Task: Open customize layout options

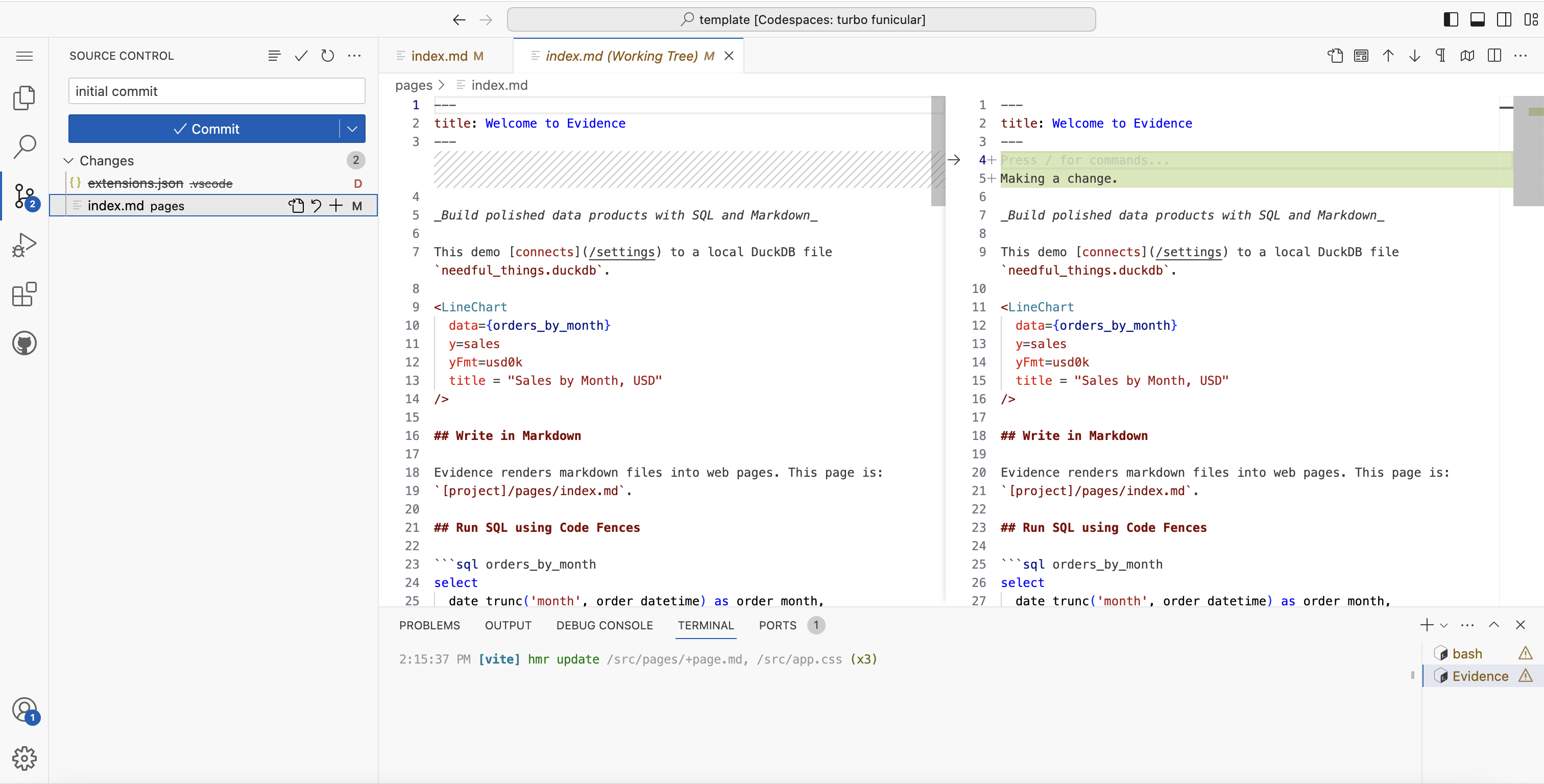Action: tap(1531, 20)
